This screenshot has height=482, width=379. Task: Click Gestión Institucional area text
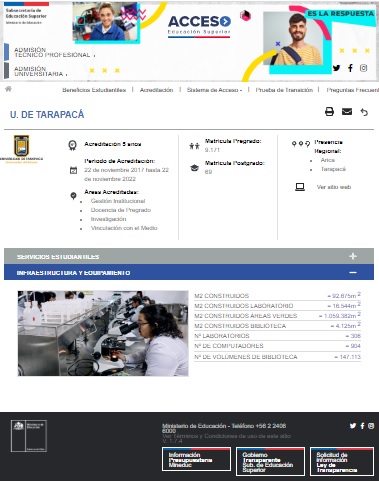[x=118, y=201]
